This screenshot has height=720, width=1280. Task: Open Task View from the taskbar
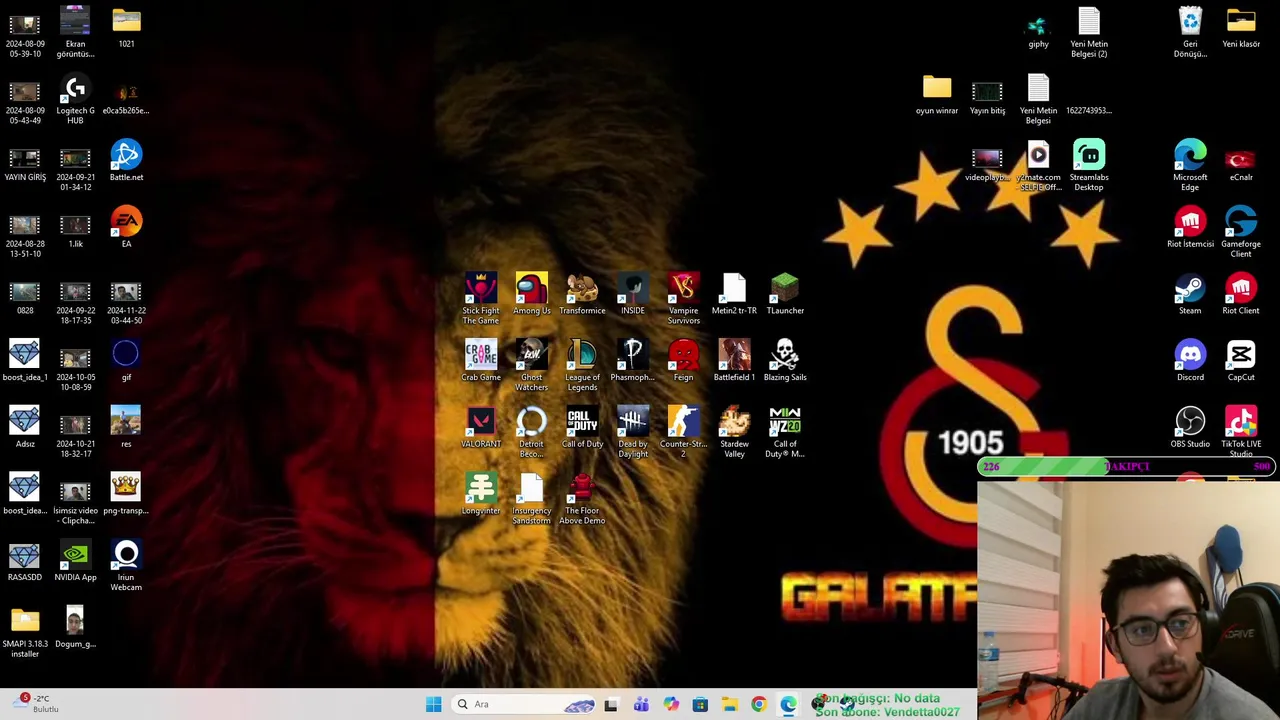[611, 704]
